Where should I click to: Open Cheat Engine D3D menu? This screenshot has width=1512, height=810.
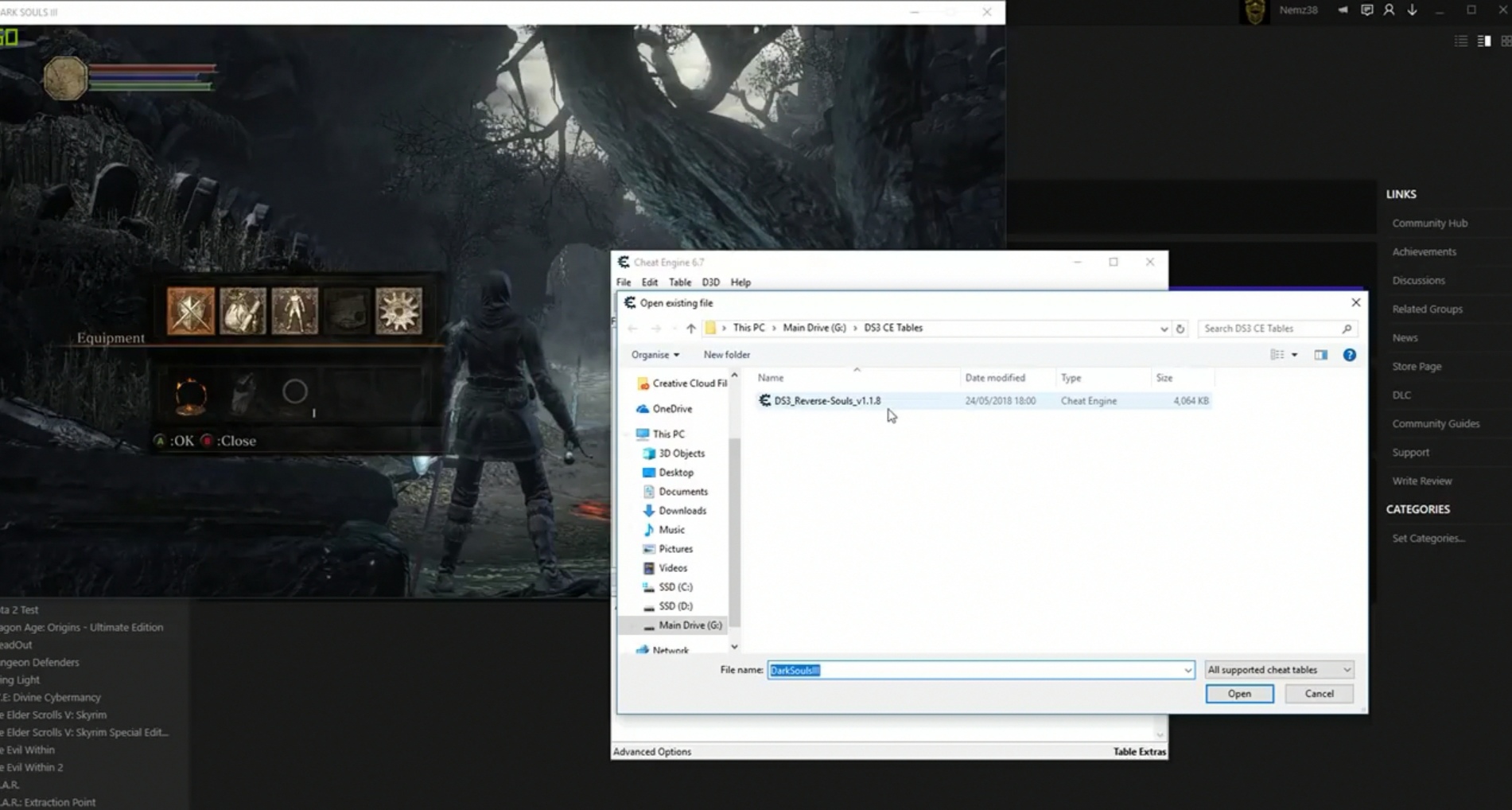click(711, 282)
